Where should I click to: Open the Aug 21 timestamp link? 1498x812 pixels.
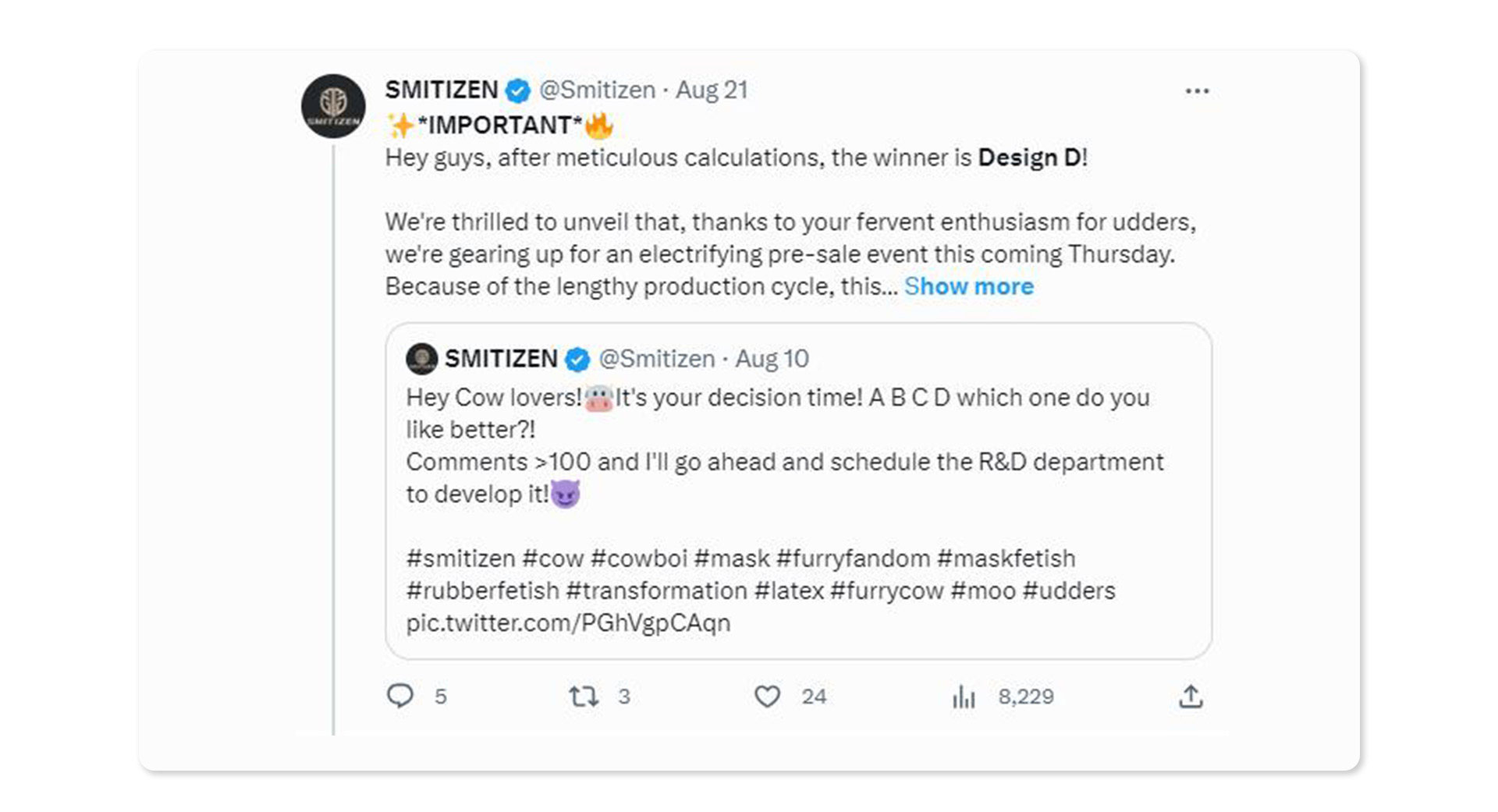(712, 90)
